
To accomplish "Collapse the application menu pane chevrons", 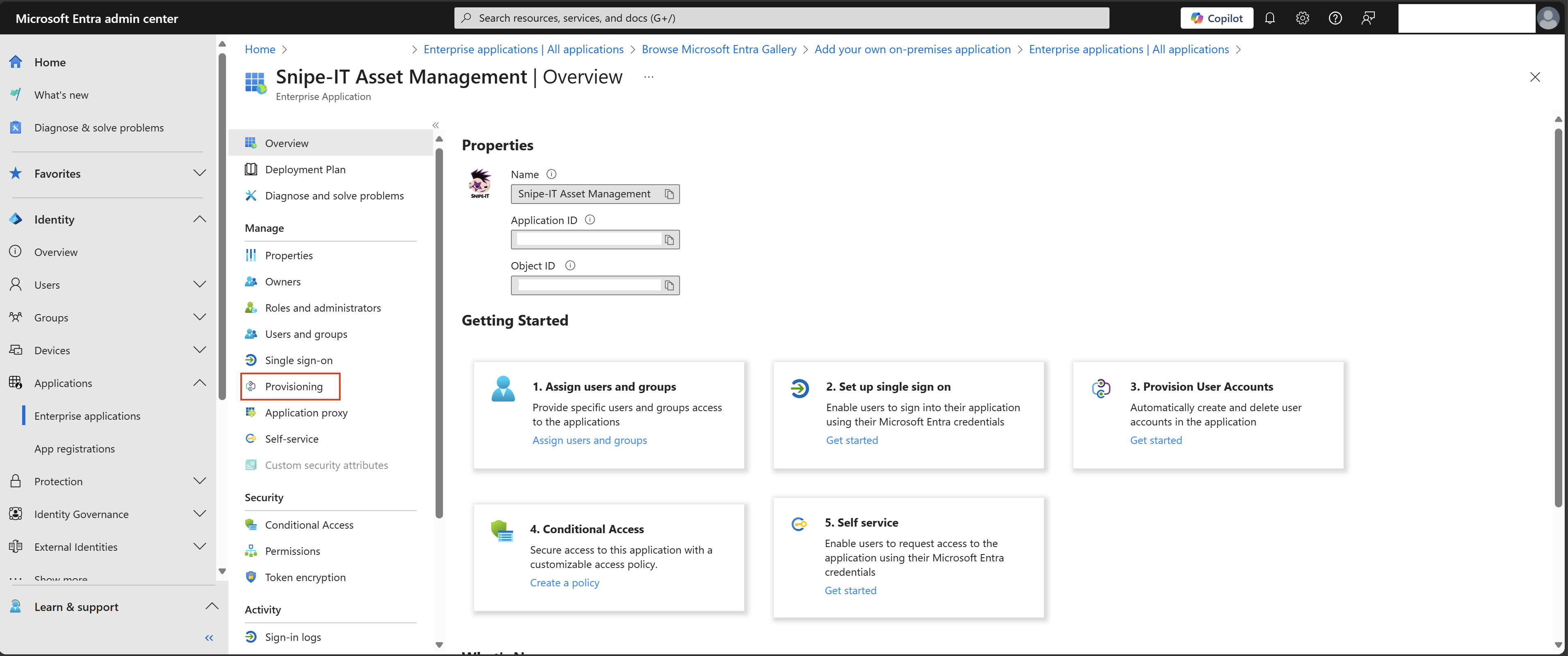I will [435, 125].
